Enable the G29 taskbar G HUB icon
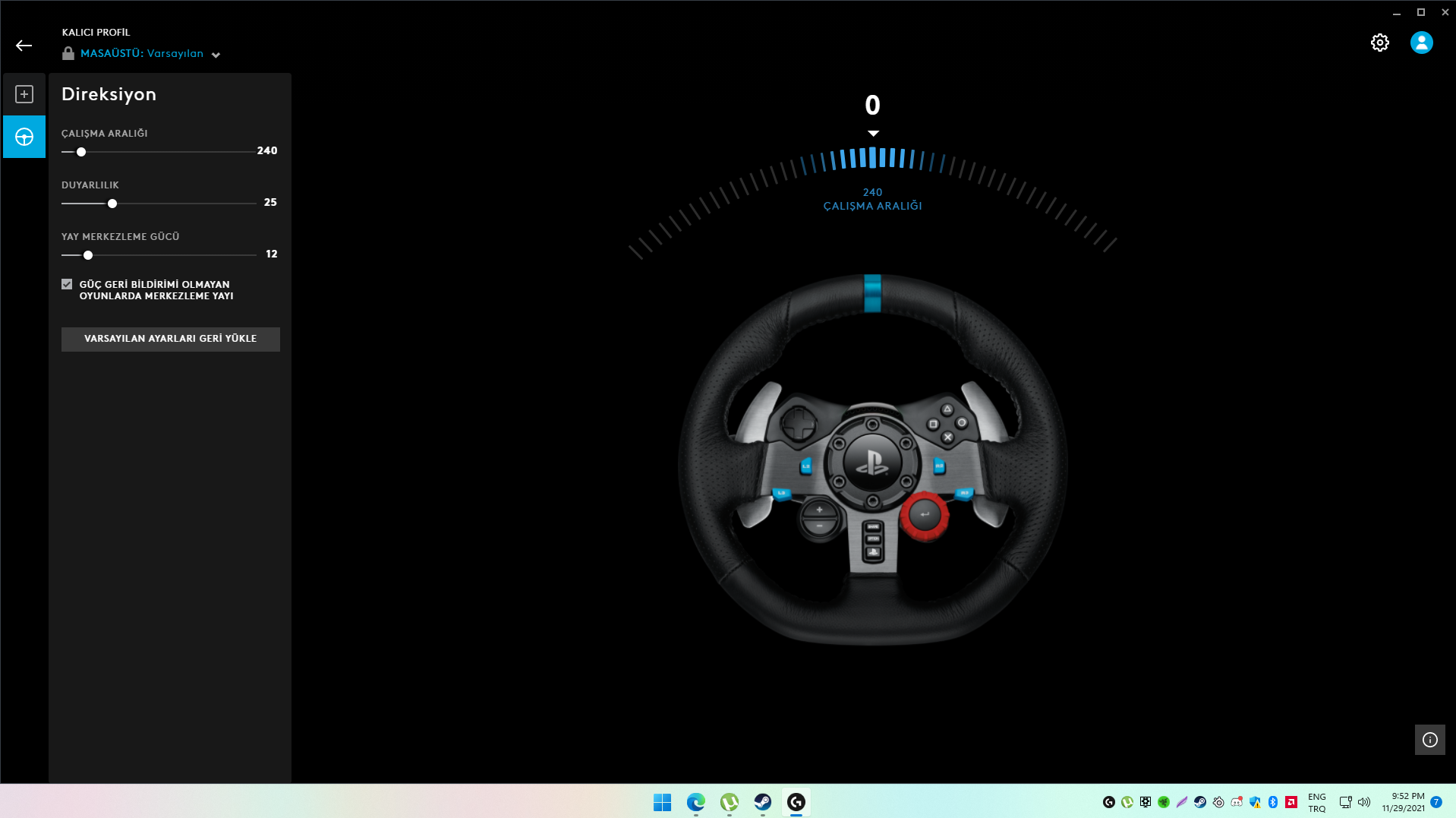 (796, 802)
